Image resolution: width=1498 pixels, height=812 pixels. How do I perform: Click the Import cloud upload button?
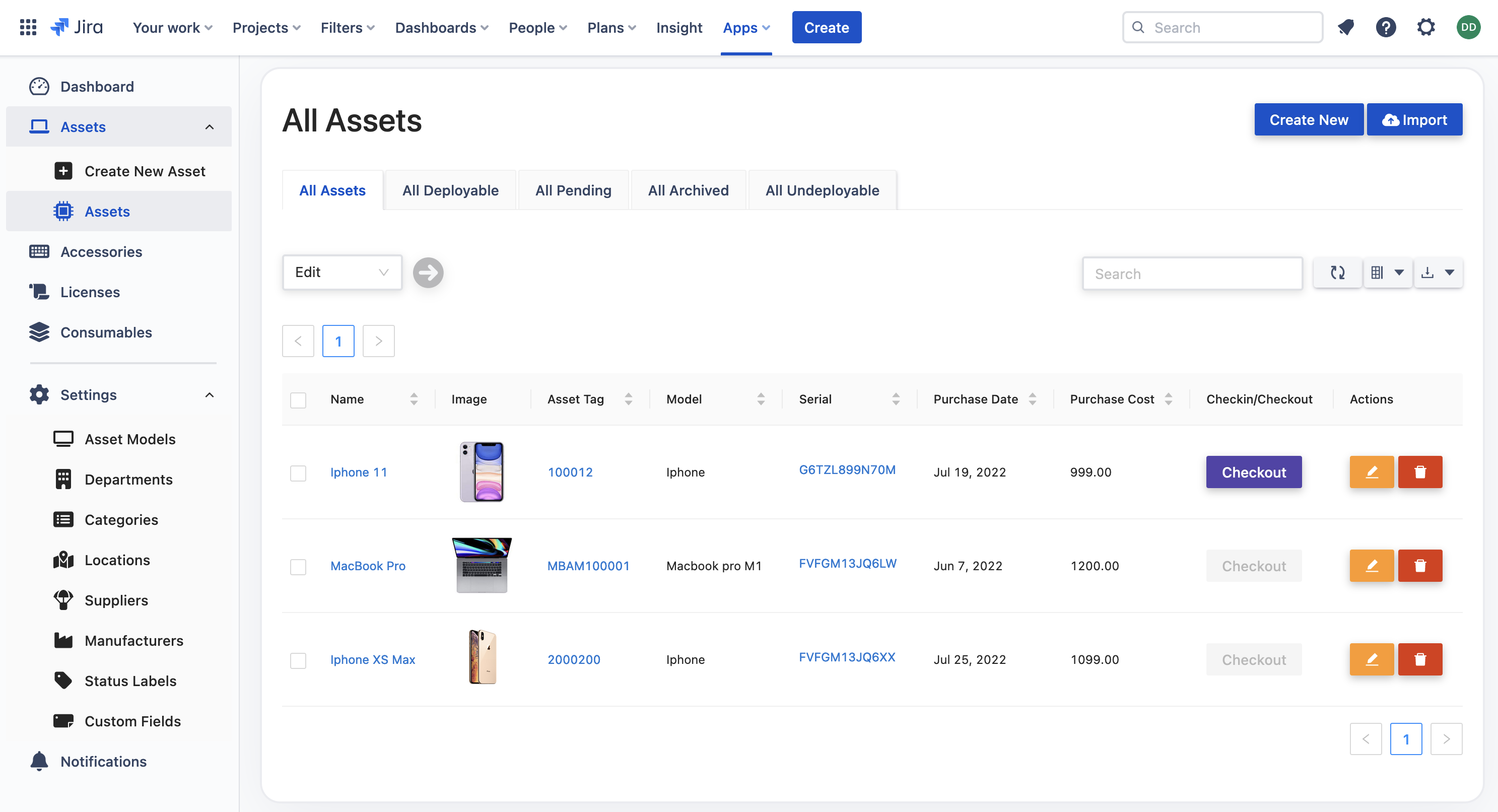[1414, 120]
